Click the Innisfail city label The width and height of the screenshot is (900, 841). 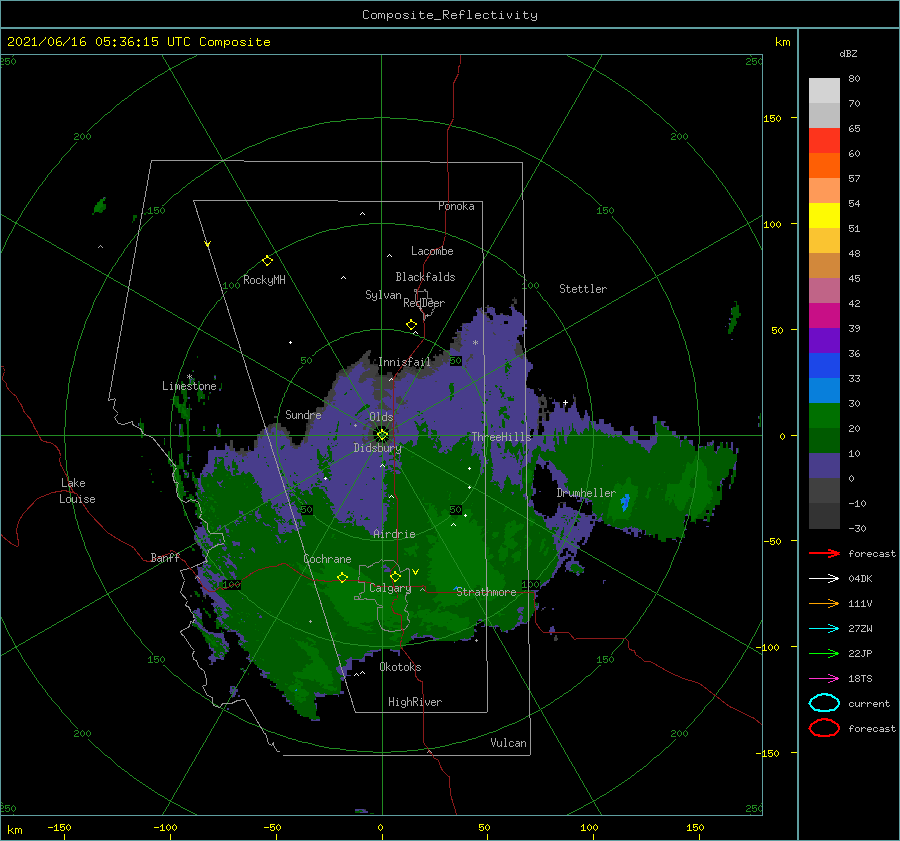(404, 362)
